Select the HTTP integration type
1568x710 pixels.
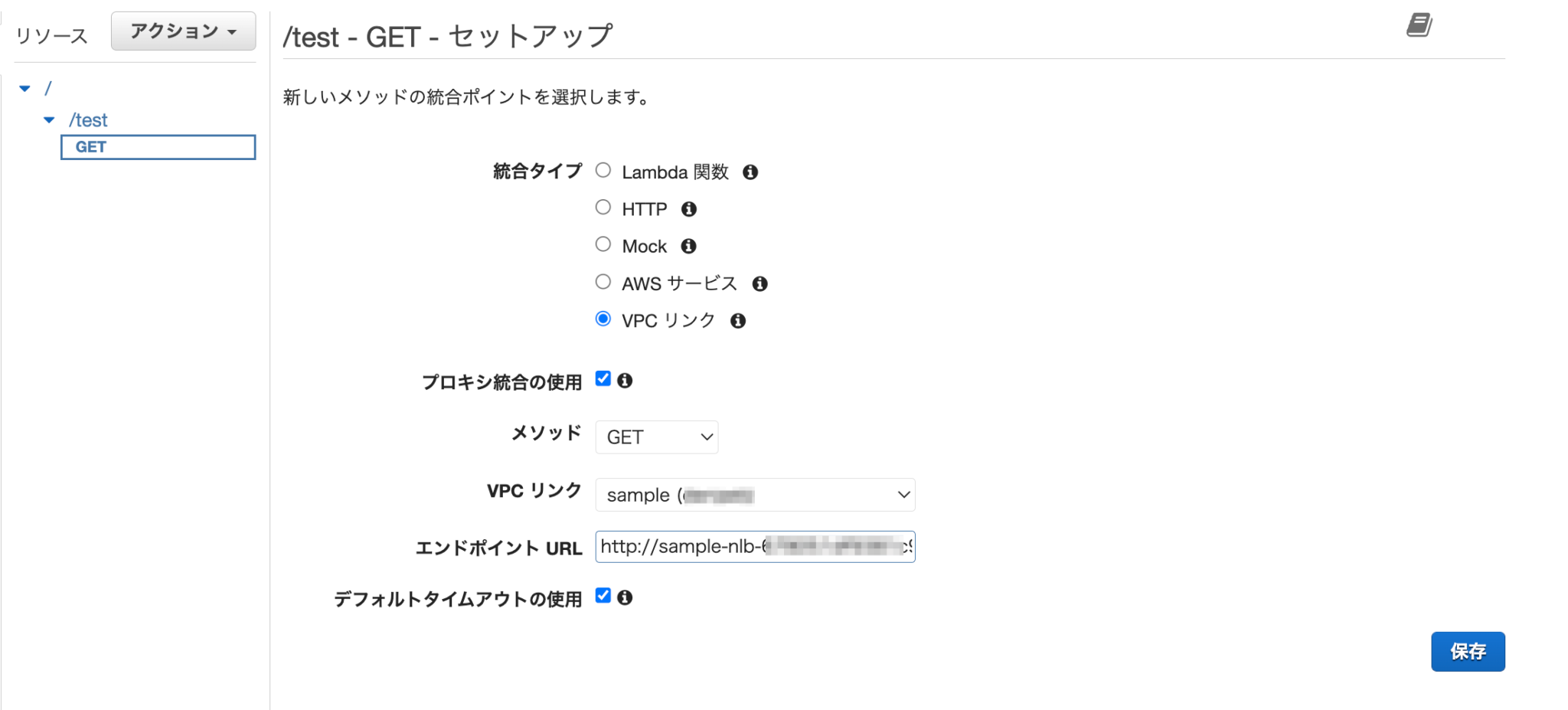[603, 207]
